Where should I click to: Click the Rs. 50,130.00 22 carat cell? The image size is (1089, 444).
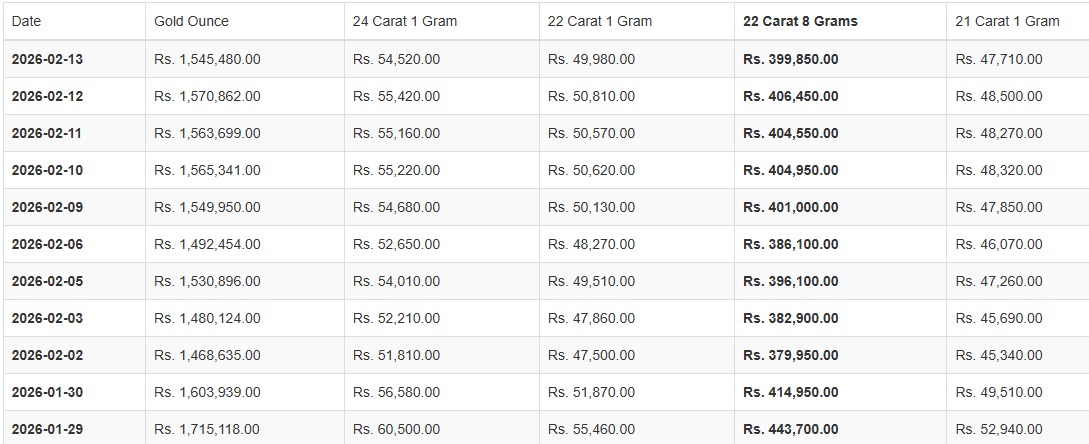coord(591,207)
